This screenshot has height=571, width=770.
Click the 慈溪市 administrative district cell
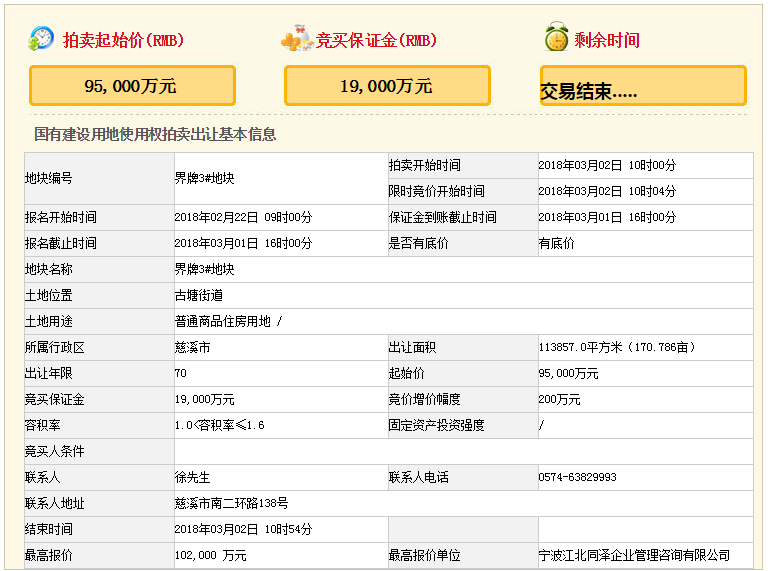click(x=192, y=348)
